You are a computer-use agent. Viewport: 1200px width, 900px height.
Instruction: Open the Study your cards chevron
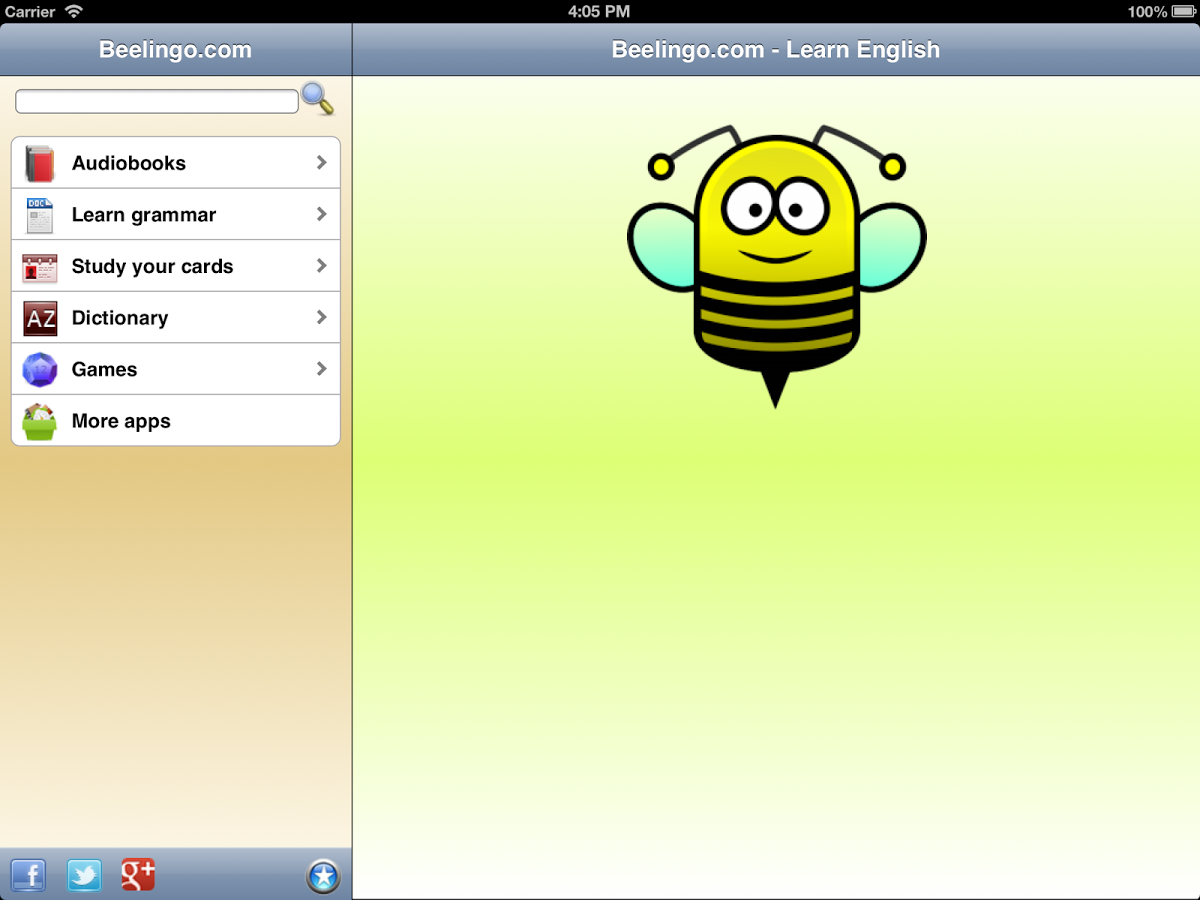[321, 266]
